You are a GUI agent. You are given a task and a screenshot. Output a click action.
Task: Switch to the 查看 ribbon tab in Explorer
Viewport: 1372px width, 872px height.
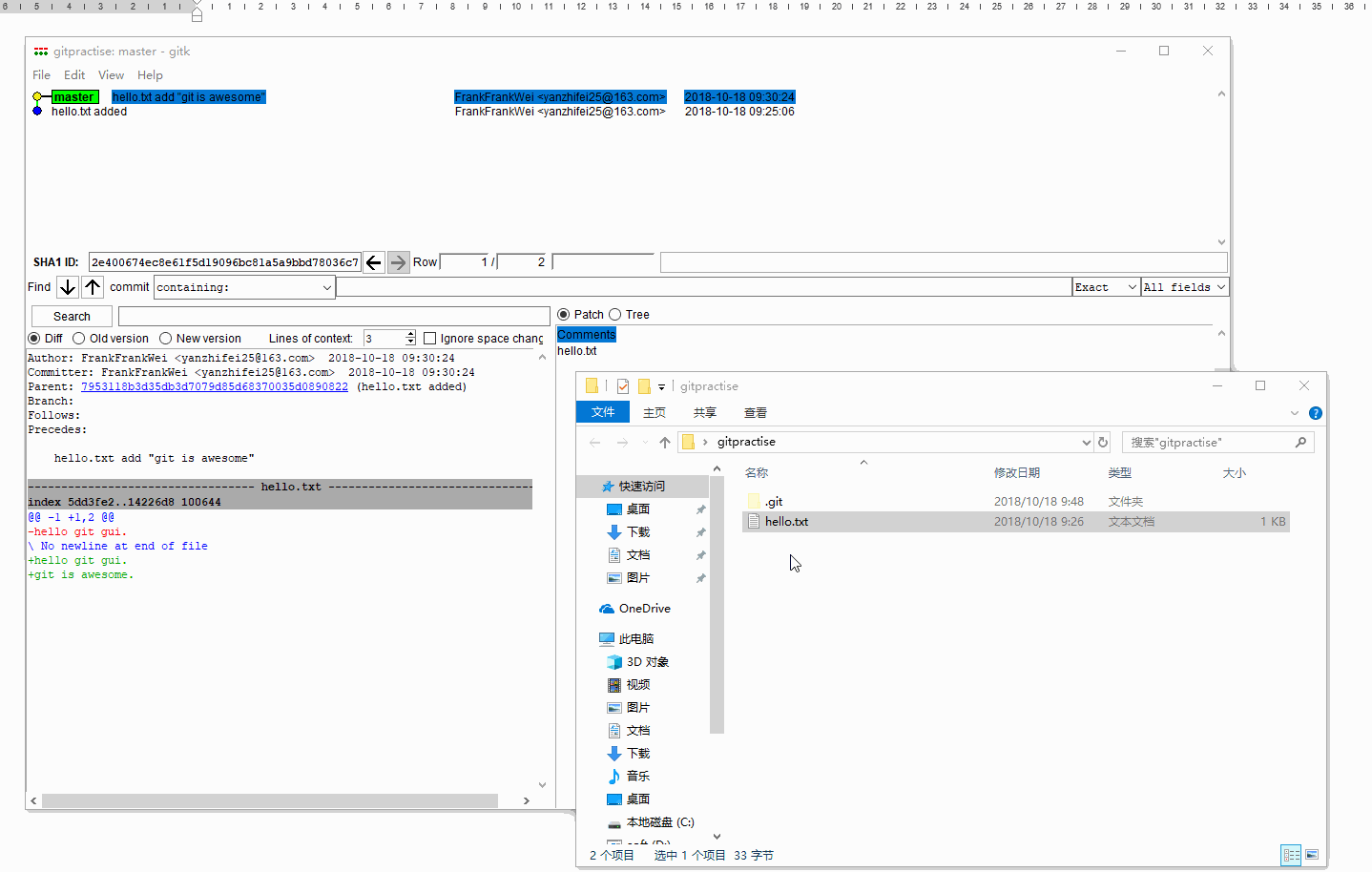[755, 412]
